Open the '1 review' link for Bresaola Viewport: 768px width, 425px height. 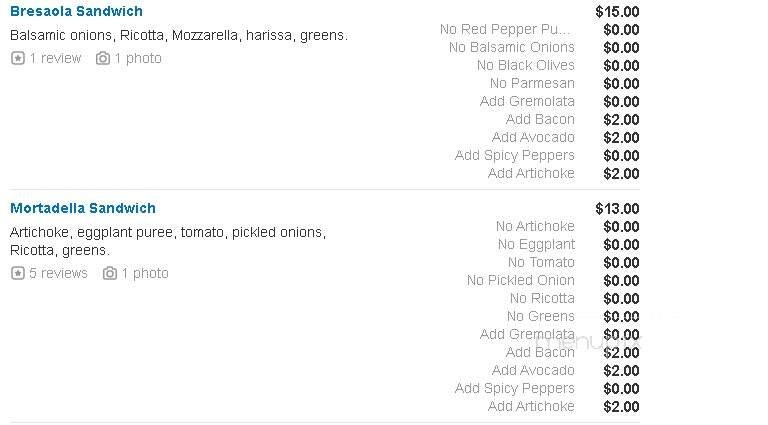coord(55,58)
